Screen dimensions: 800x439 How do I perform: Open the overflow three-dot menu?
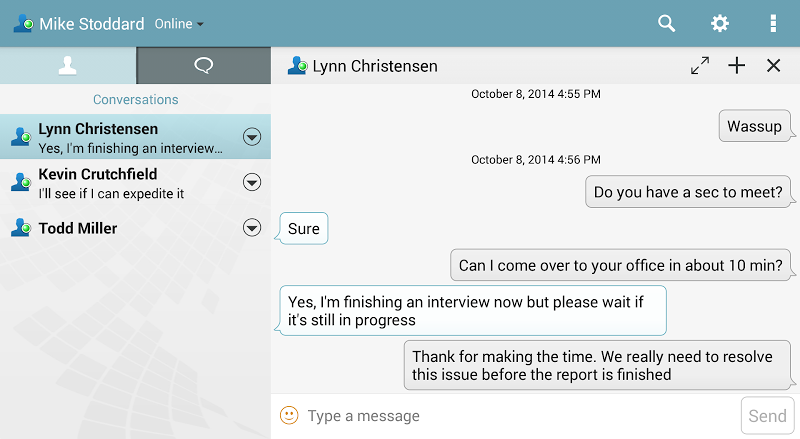pyautogui.click(x=773, y=23)
